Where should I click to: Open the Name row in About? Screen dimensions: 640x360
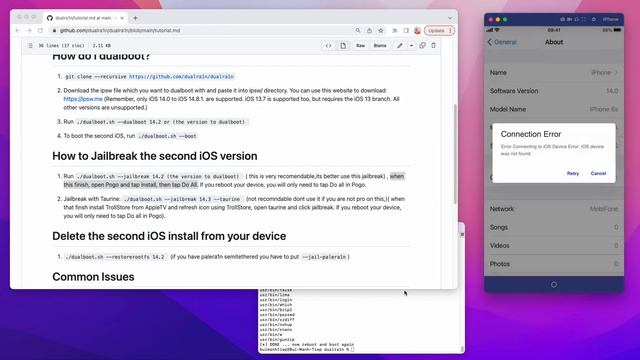tap(554, 73)
